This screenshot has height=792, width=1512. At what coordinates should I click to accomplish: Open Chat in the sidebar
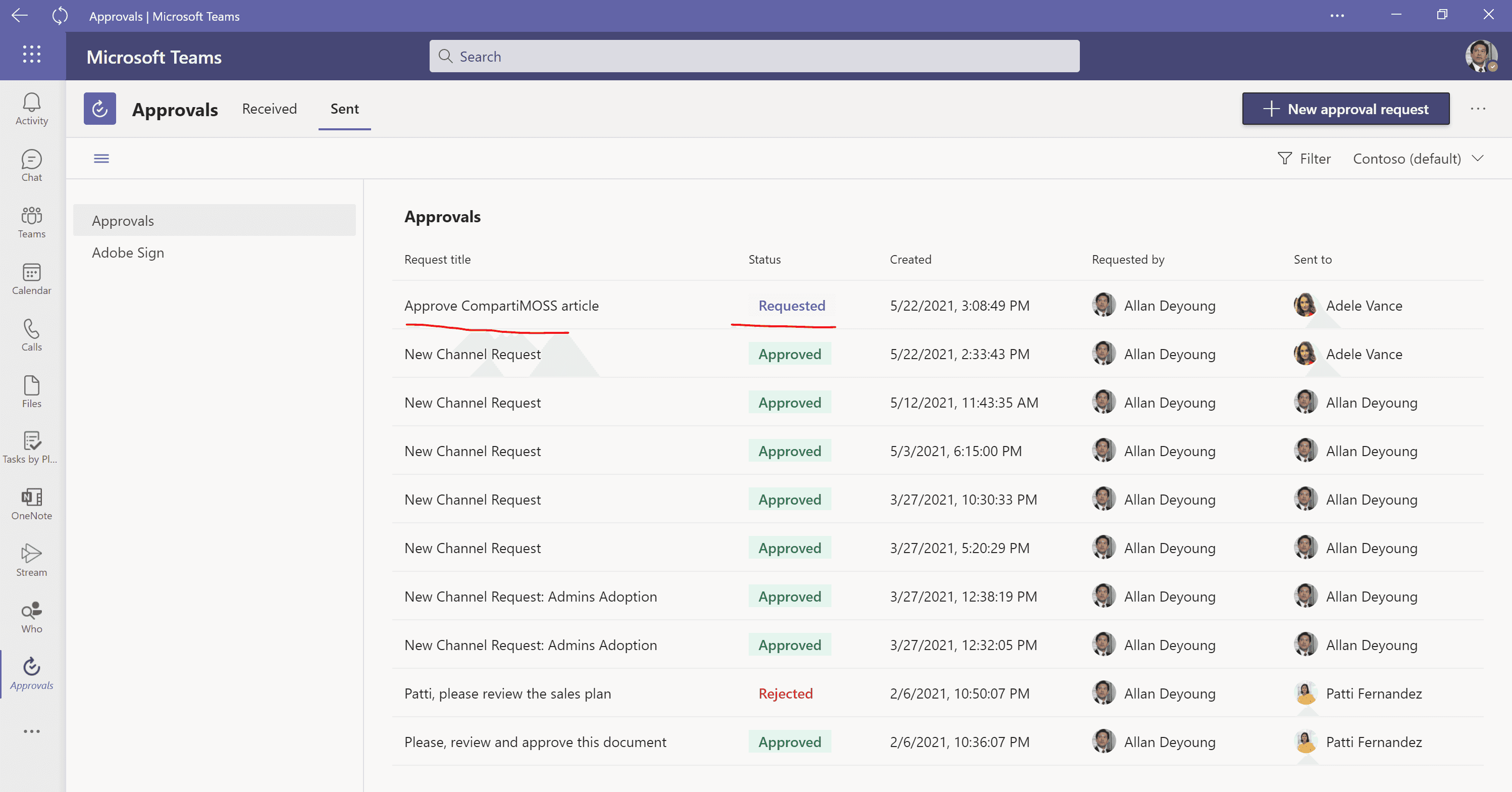32,166
